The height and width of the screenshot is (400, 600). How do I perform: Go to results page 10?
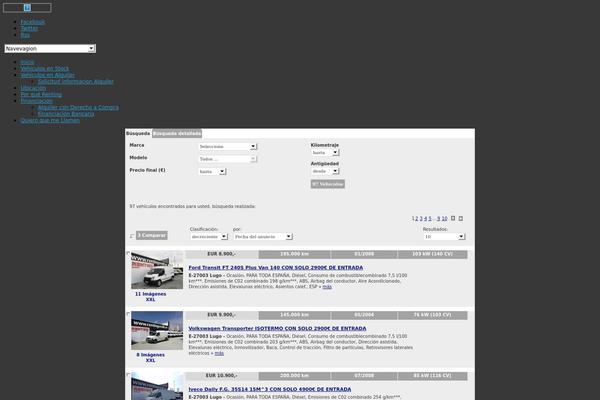coord(444,219)
